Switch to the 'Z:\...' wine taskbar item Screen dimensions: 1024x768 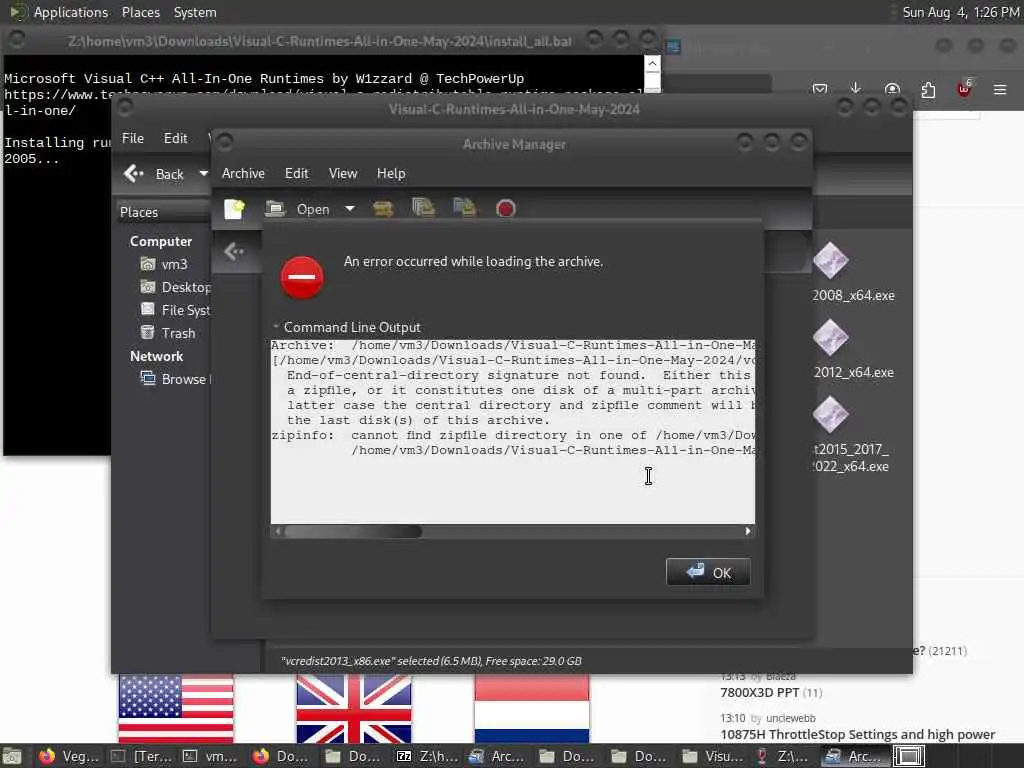tap(782, 756)
